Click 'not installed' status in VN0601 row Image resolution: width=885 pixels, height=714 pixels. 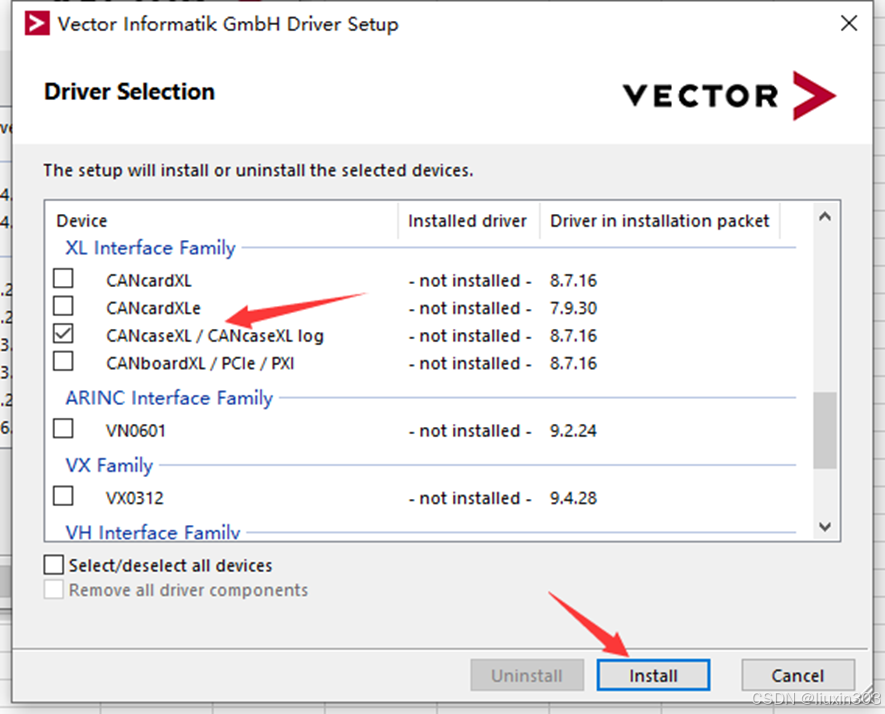470,431
